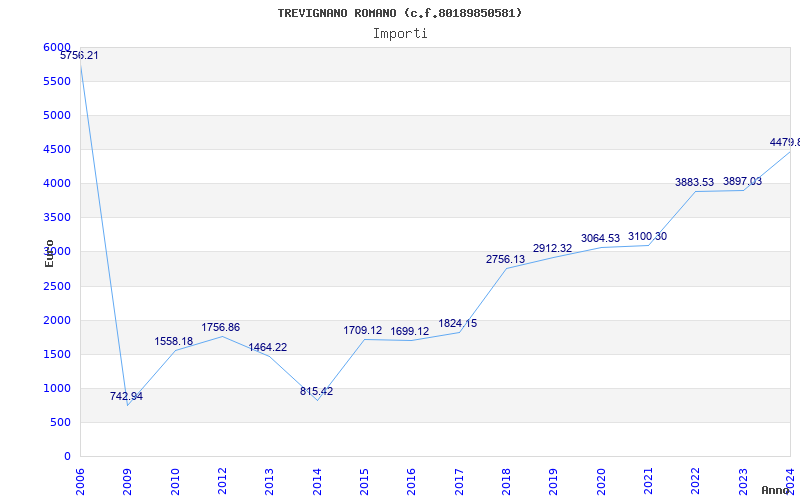Select the 815.42 data label
The height and width of the screenshot is (500, 800).
point(316,391)
